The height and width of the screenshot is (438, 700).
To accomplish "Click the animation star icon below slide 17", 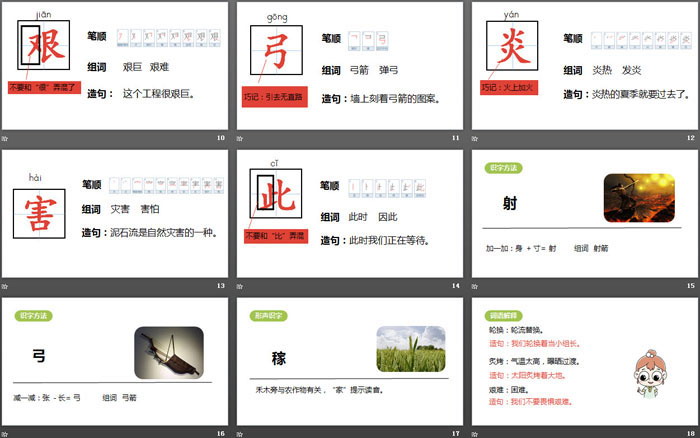I will pyautogui.click(x=241, y=433).
